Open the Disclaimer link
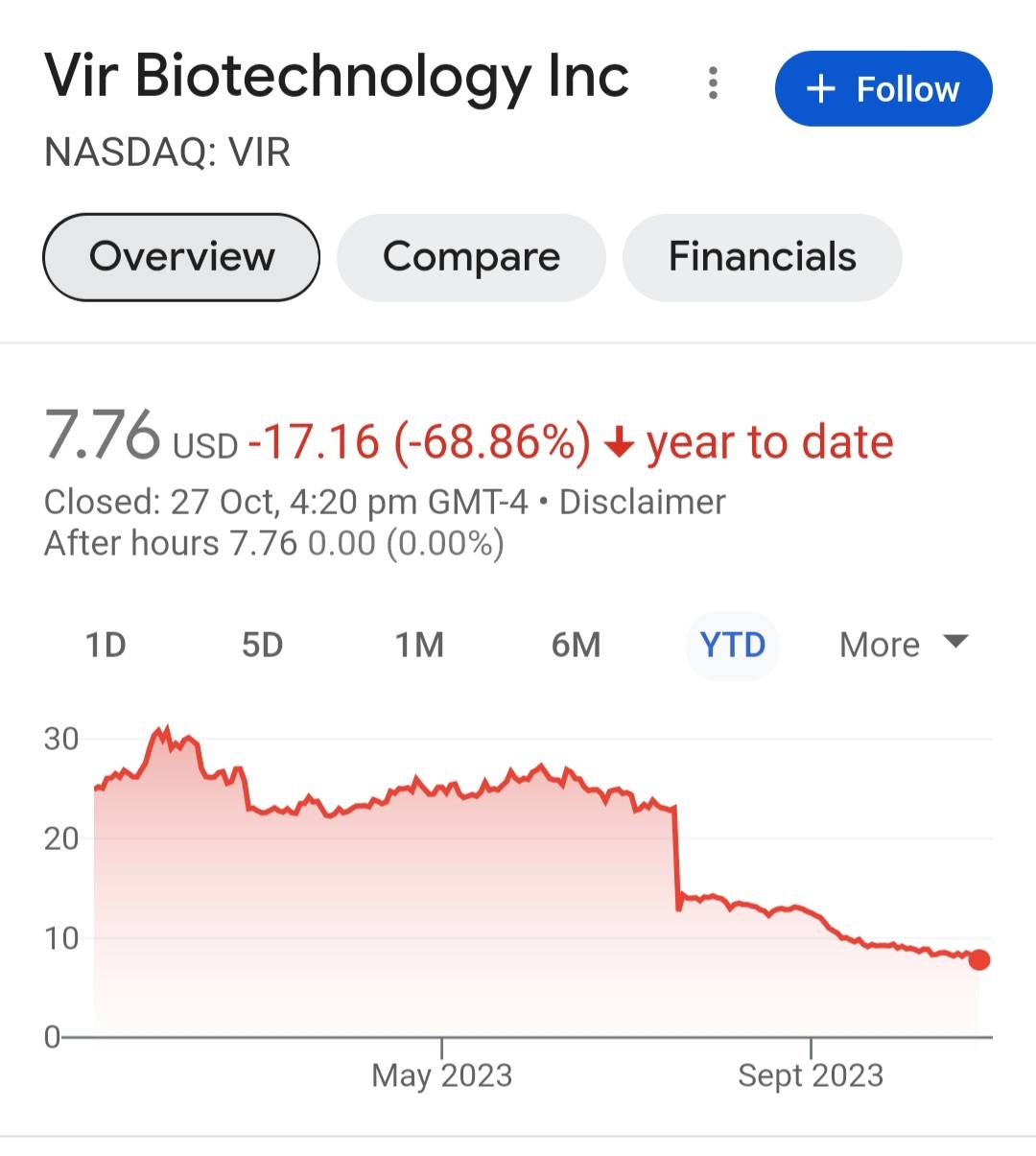The height and width of the screenshot is (1156, 1036). pos(643,502)
